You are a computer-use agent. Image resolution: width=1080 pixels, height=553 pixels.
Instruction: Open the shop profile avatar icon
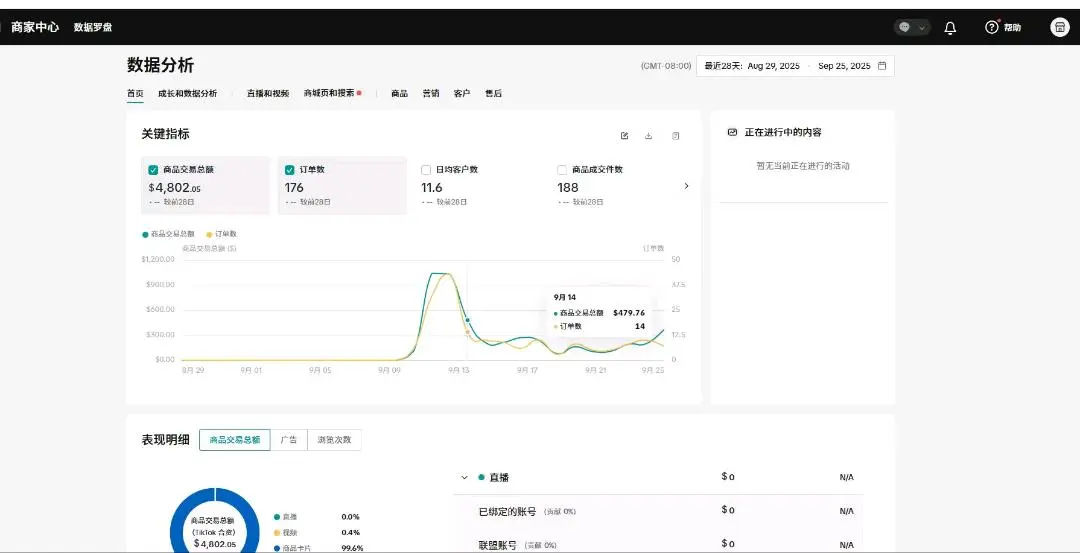(x=1060, y=28)
